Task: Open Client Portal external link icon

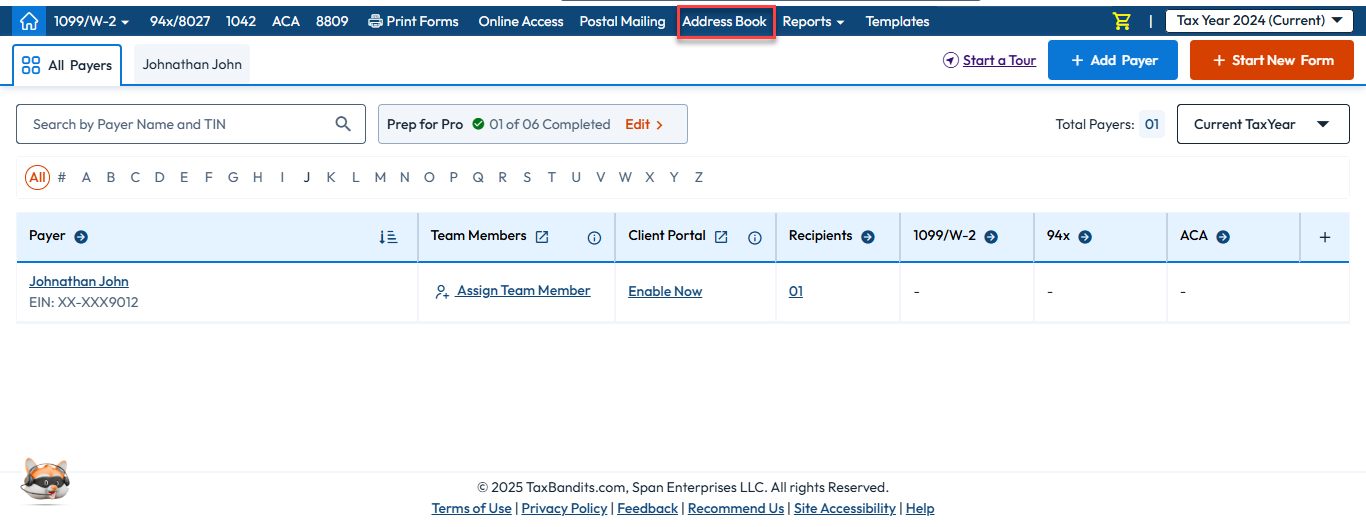Action: pyautogui.click(x=721, y=237)
